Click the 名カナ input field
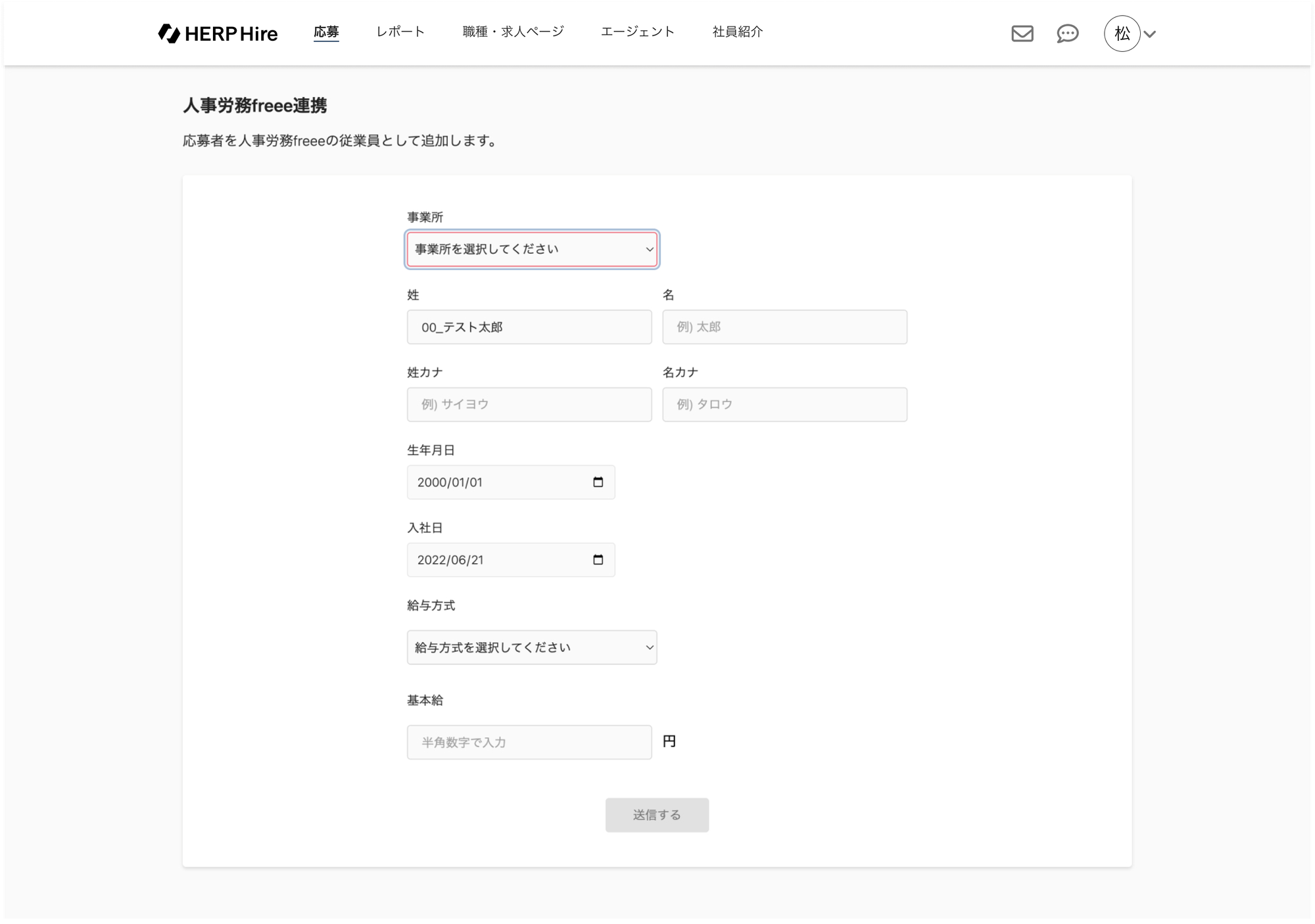 click(x=784, y=405)
